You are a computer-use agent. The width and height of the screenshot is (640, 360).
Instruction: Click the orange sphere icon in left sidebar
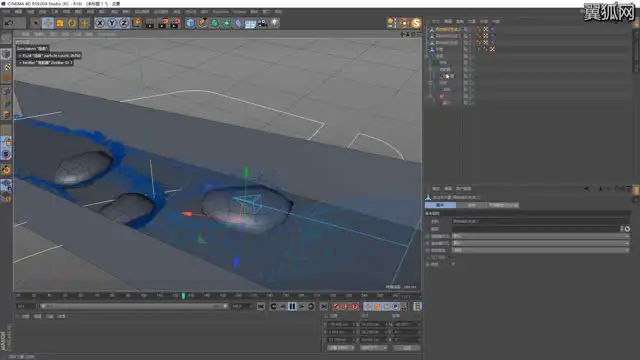click(6, 169)
